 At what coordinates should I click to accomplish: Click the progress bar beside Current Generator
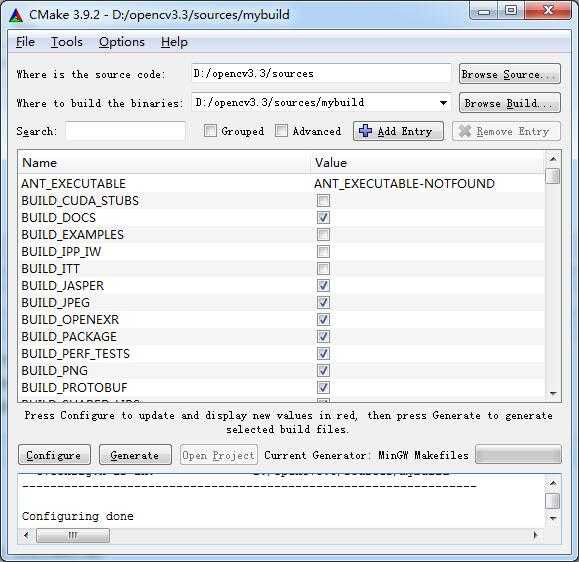(x=518, y=455)
